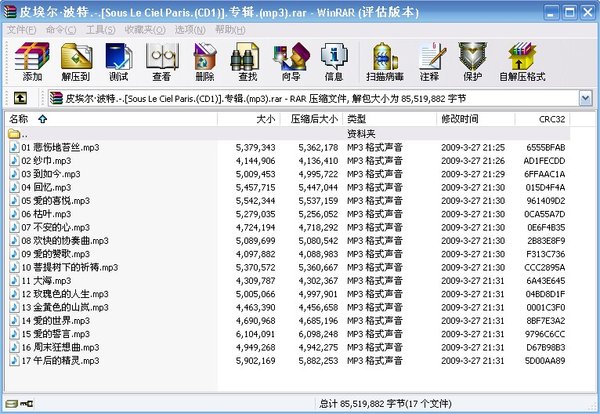Image resolution: width=600 pixels, height=414 pixels.
Task: Minimize the WinRAR window
Action: 551,13
